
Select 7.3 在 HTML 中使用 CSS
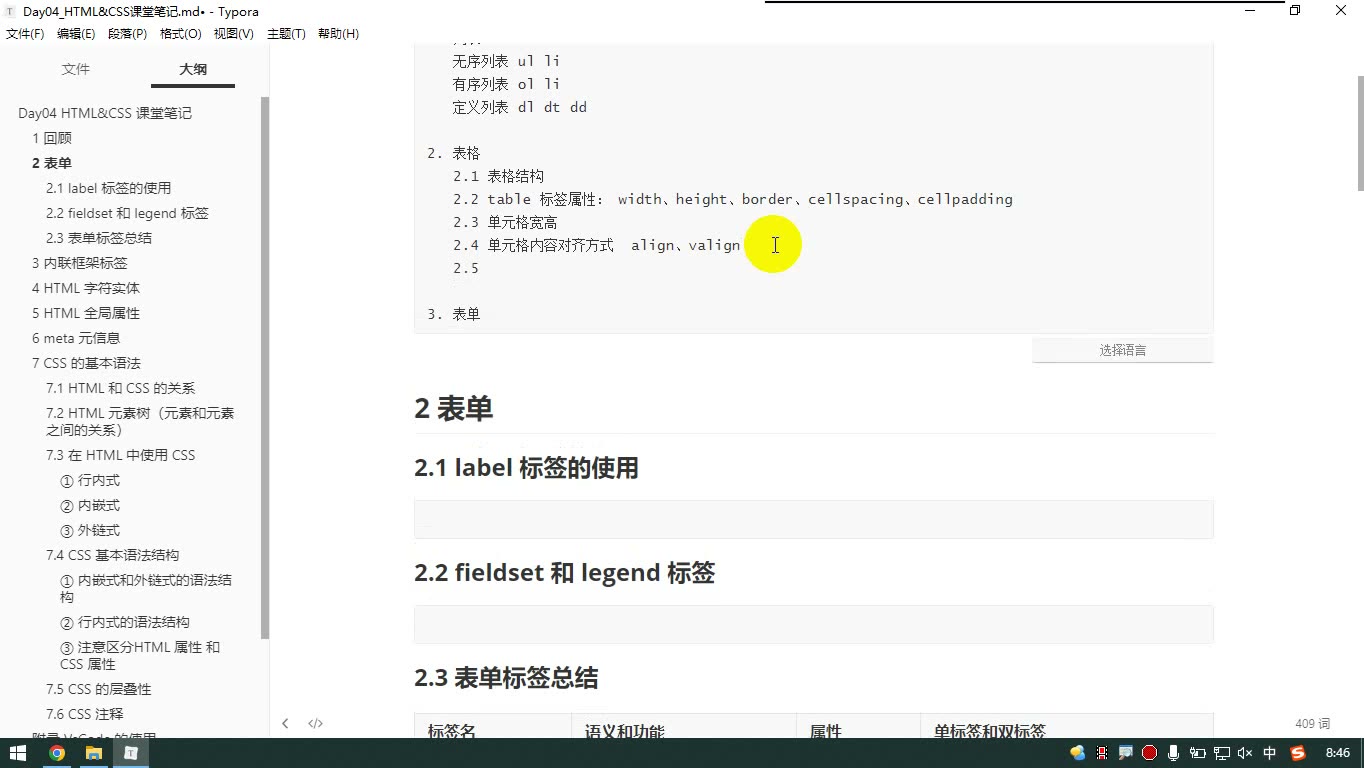121,455
